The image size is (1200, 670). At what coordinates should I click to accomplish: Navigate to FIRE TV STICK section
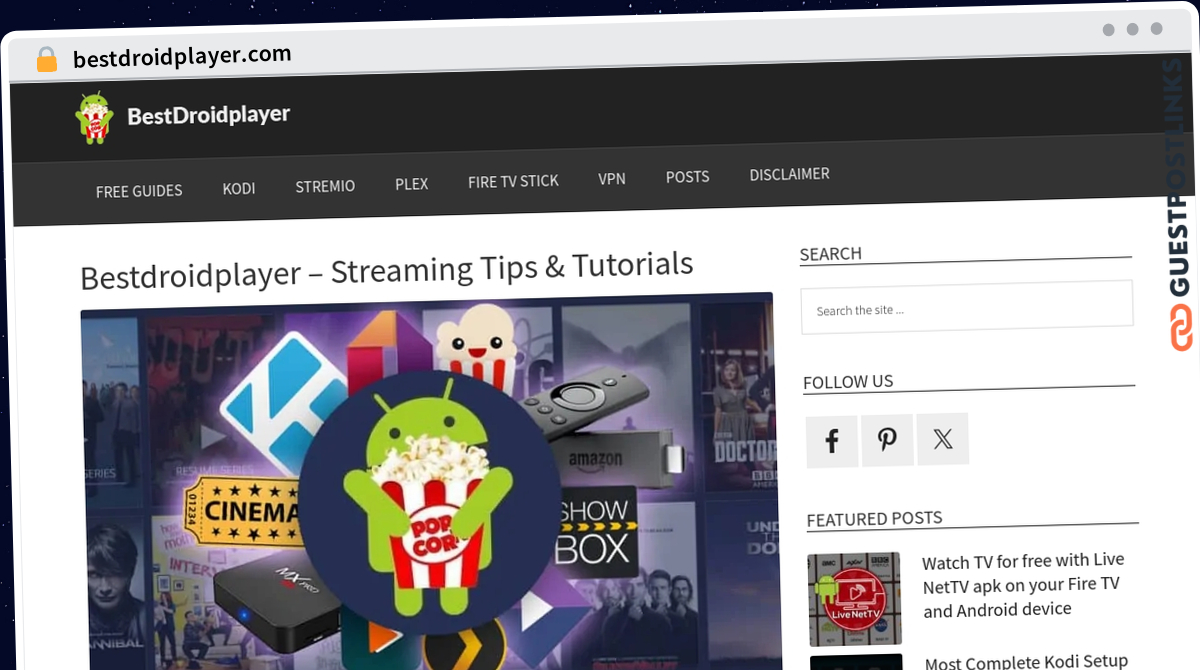(x=513, y=181)
